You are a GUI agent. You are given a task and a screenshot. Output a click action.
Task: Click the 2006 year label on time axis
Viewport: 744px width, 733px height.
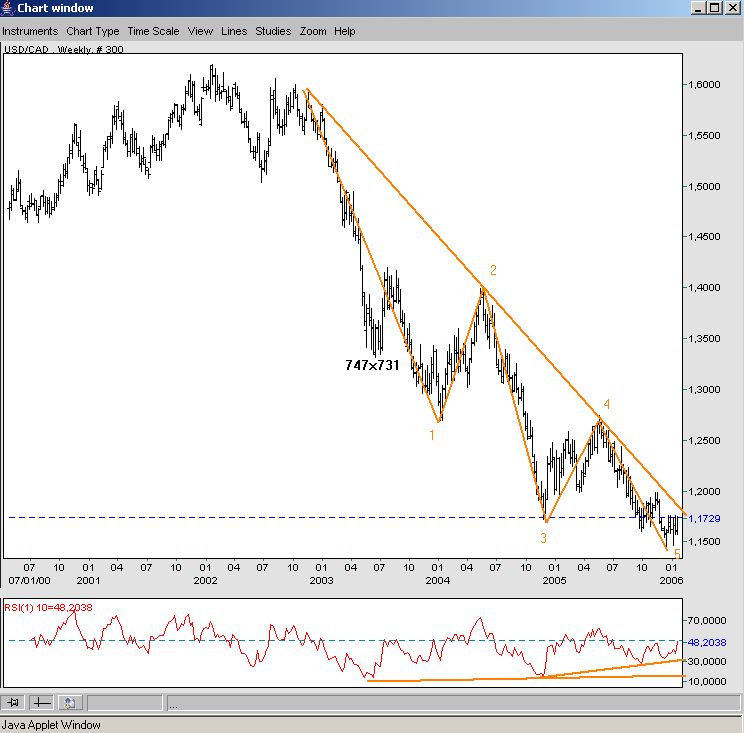coord(671,580)
